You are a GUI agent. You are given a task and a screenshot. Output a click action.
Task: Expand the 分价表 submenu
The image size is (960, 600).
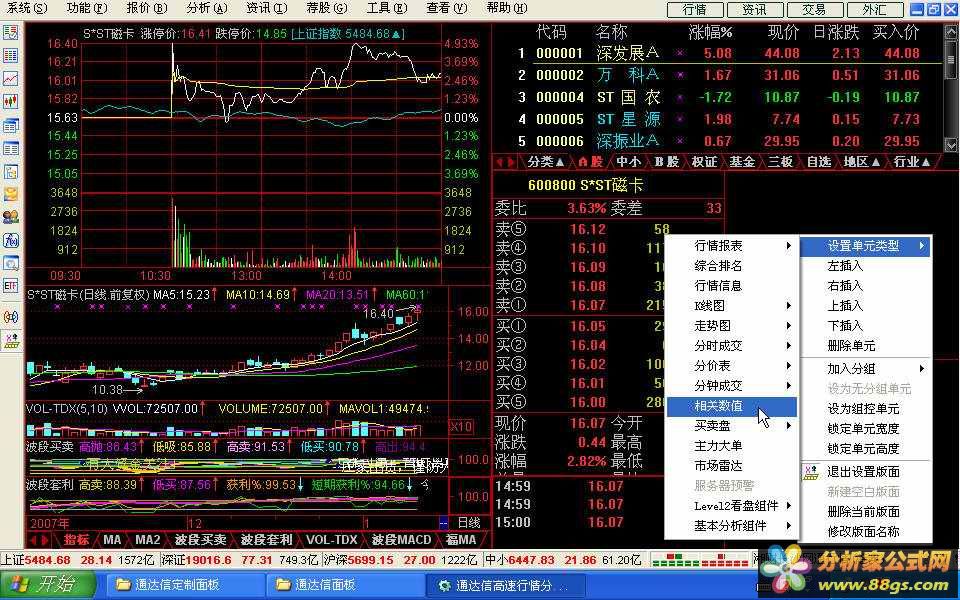pyautogui.click(x=732, y=366)
